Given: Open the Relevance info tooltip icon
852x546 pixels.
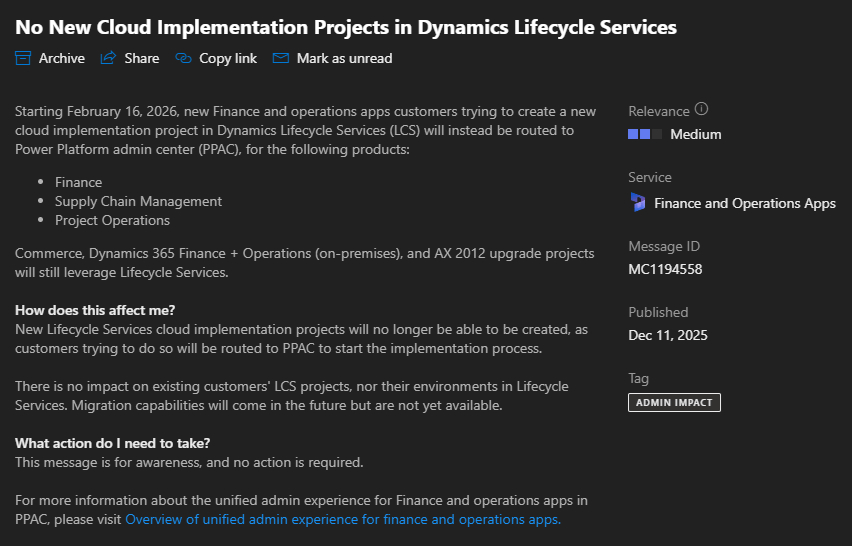Looking at the screenshot, I should pos(701,109).
